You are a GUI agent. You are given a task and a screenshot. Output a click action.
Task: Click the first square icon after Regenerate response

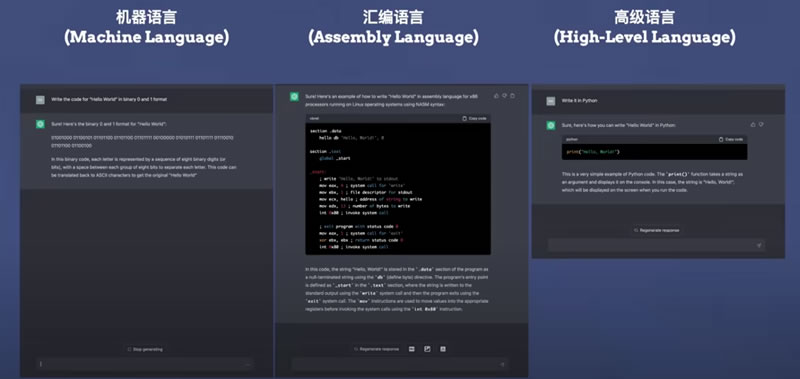(x=412, y=349)
